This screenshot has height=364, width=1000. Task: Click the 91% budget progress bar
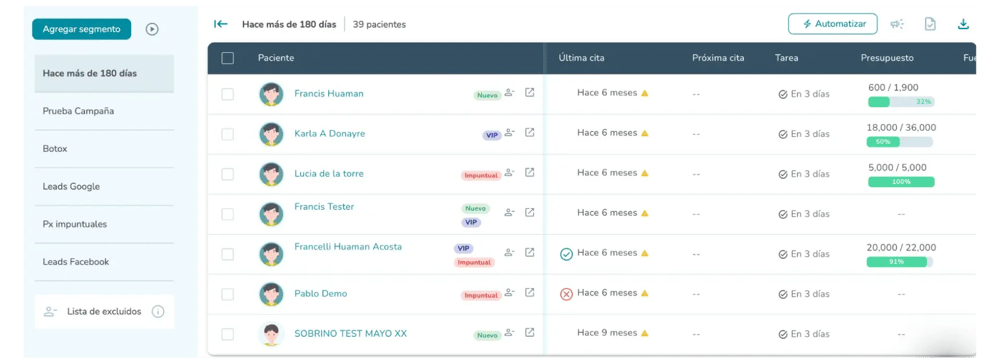[899, 261]
